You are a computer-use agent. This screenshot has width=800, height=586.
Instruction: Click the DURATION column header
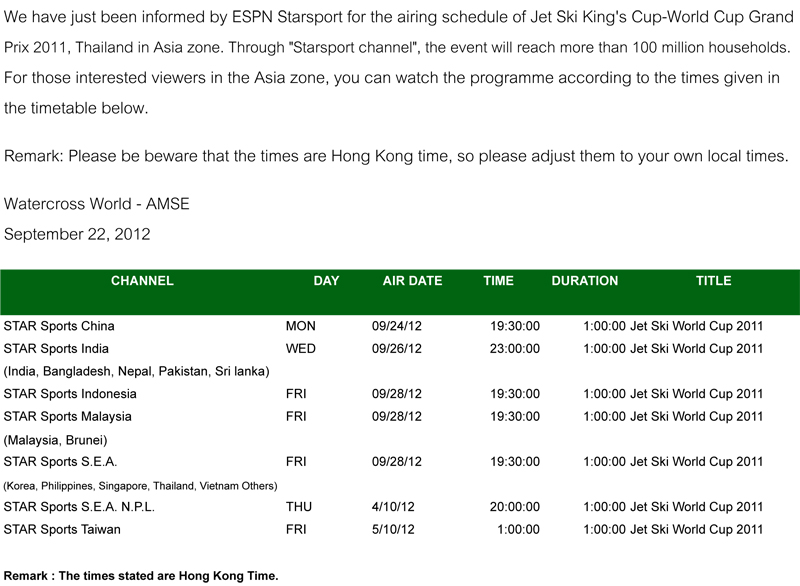585,281
